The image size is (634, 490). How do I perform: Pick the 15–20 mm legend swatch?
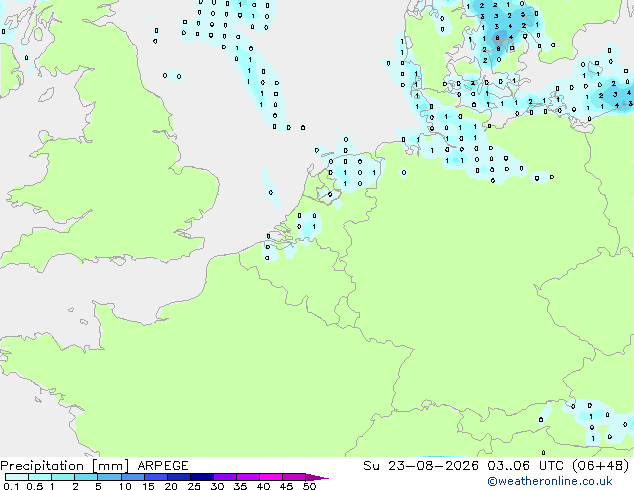tap(156, 477)
